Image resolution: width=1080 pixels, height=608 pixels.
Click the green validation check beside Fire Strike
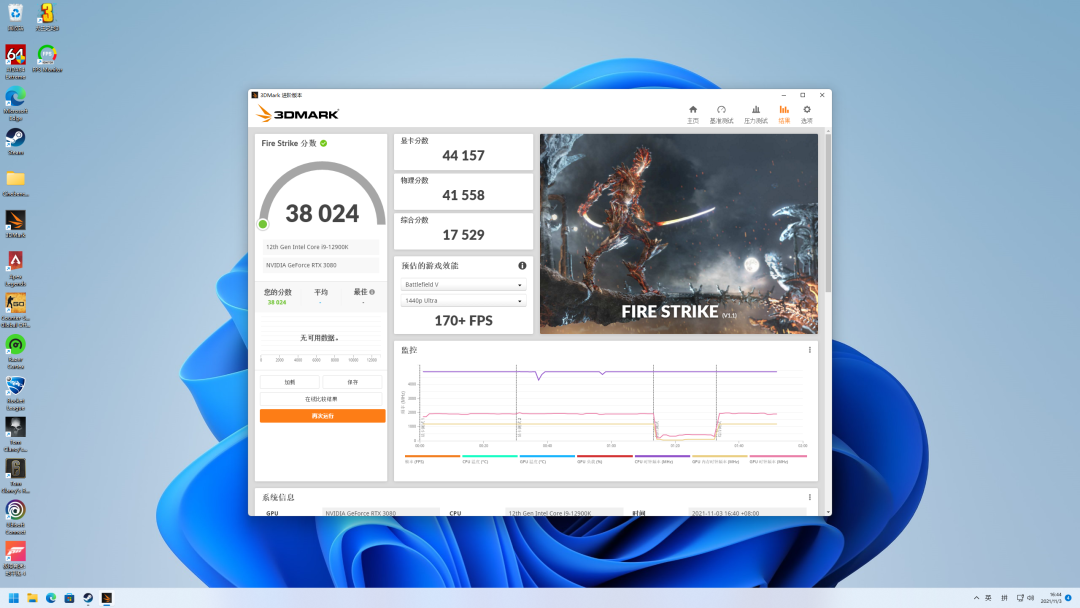tap(324, 143)
